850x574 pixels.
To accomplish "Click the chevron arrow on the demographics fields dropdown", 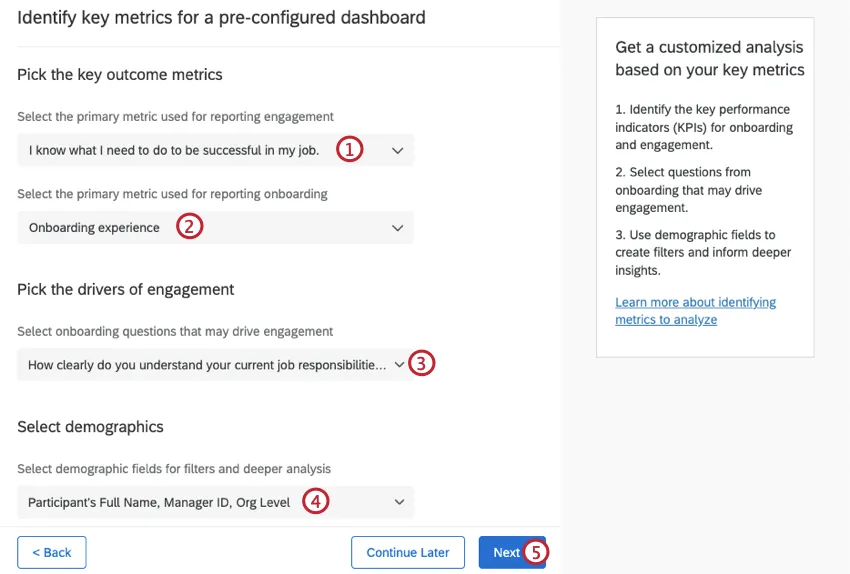I will pyautogui.click(x=398, y=502).
